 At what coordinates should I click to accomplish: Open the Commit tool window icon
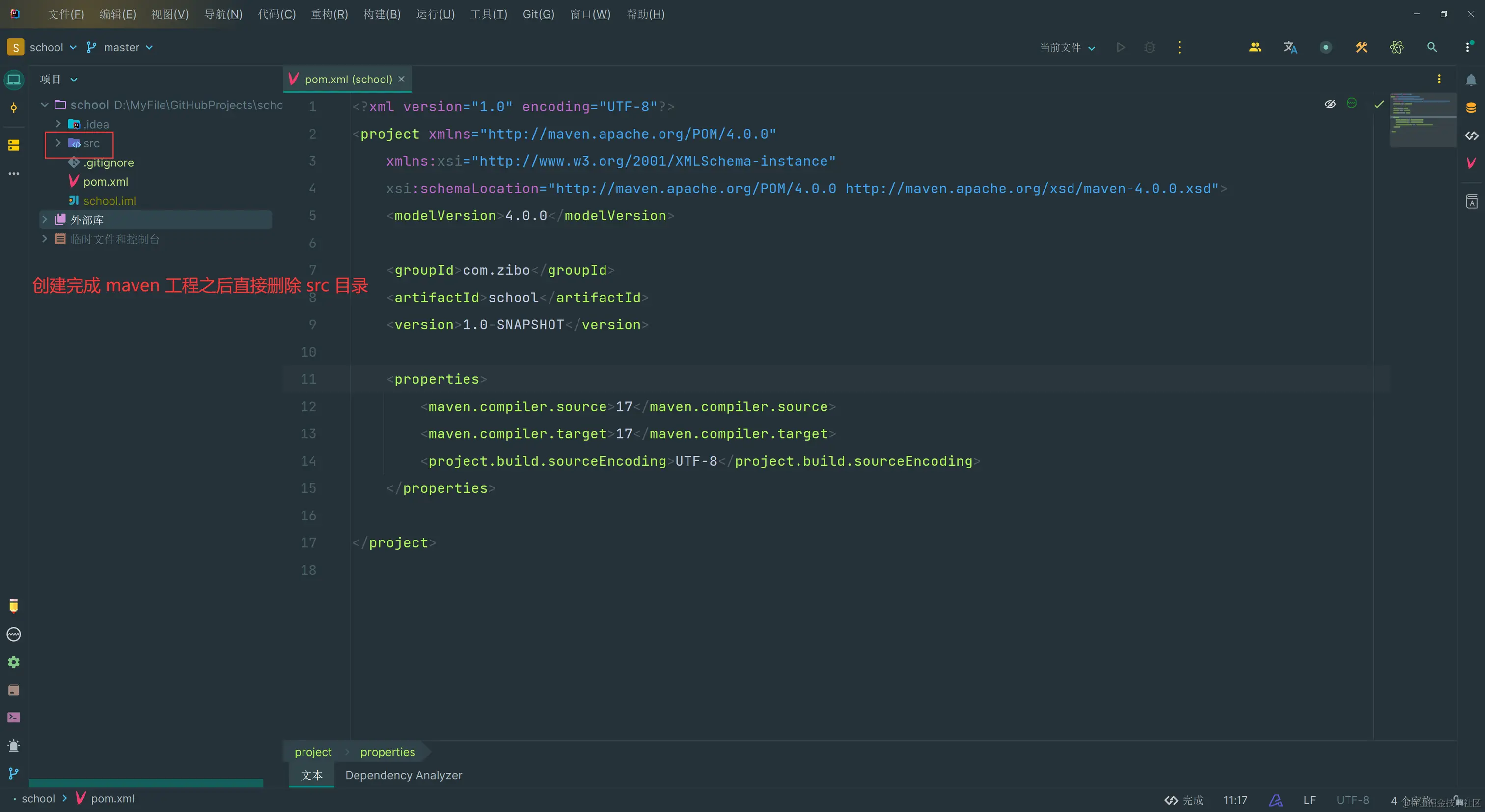(14, 108)
